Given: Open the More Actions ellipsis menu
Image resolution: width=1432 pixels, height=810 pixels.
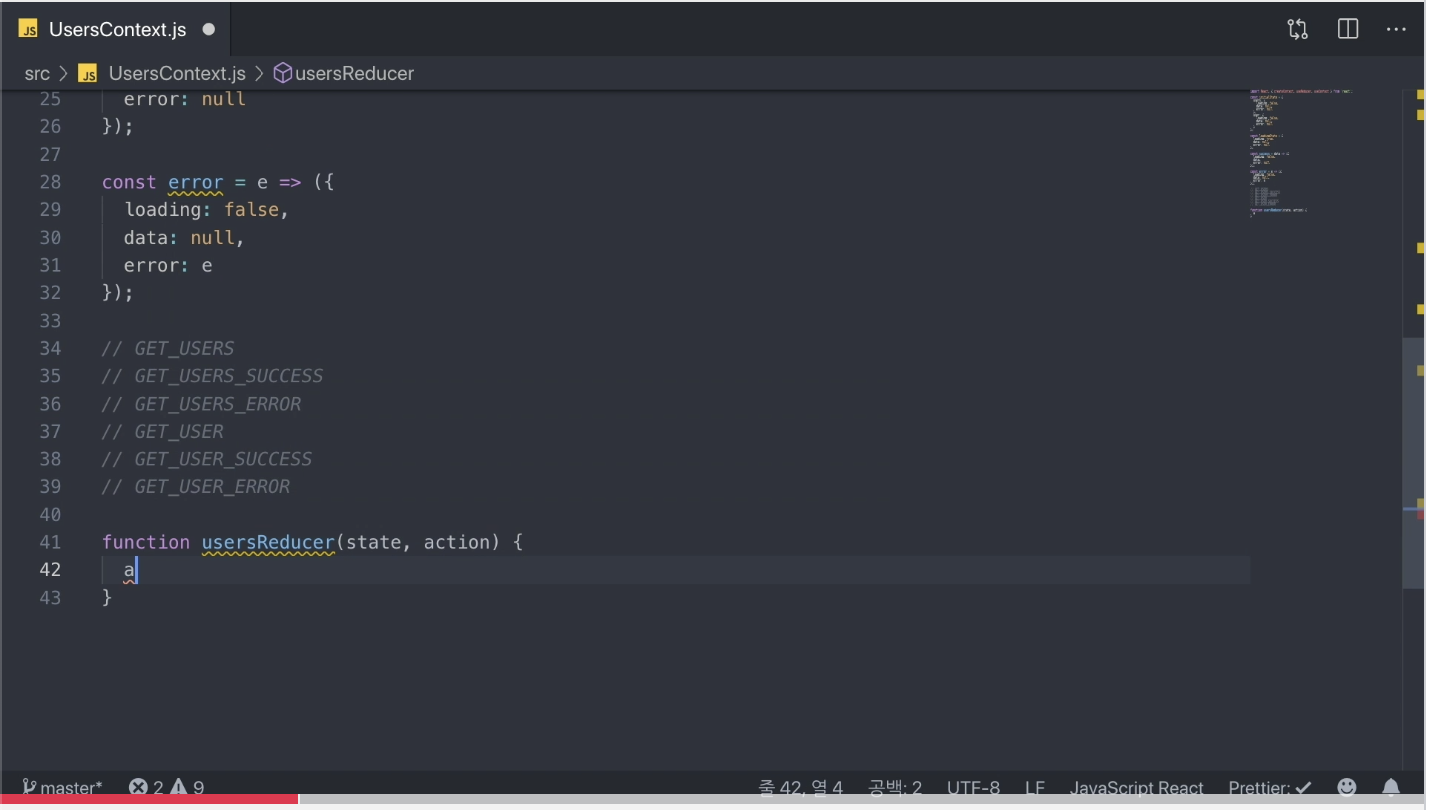Looking at the screenshot, I should [1396, 29].
